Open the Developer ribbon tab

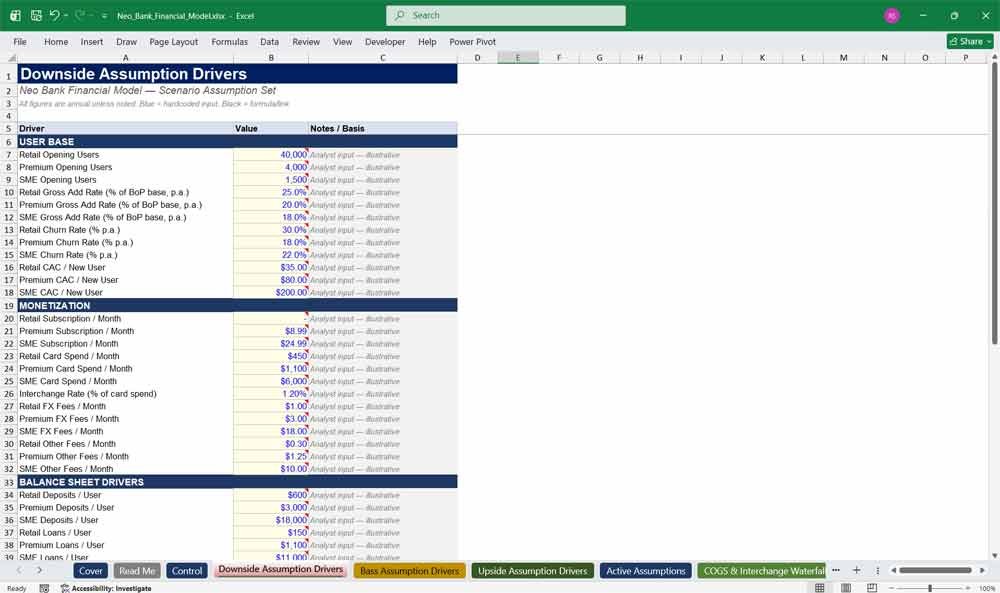[x=385, y=41]
